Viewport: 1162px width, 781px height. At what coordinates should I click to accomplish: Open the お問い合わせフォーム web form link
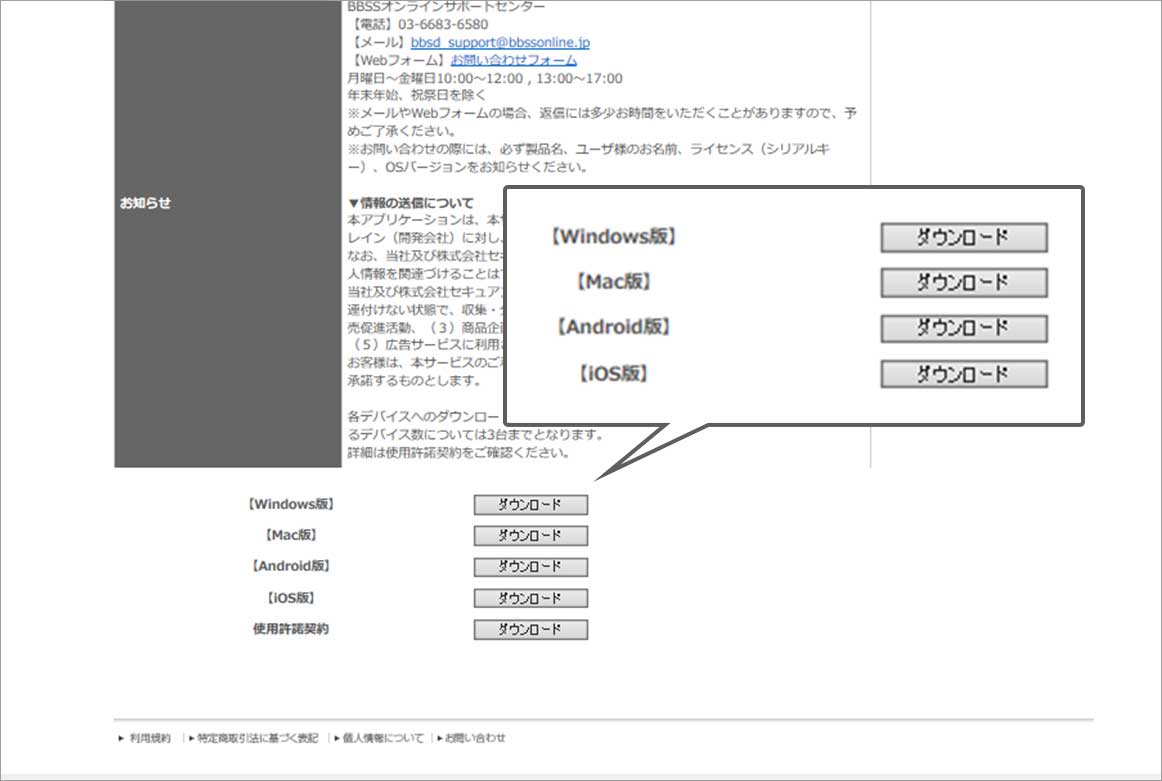[513, 60]
